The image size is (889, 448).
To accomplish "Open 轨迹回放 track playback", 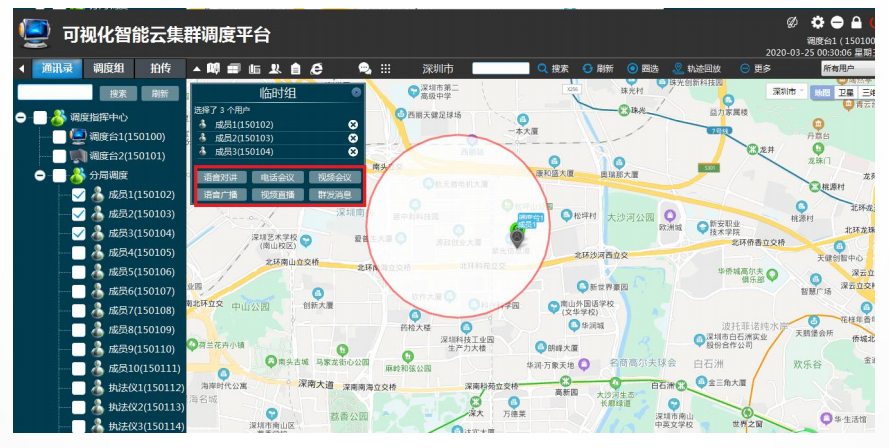I will 696,69.
